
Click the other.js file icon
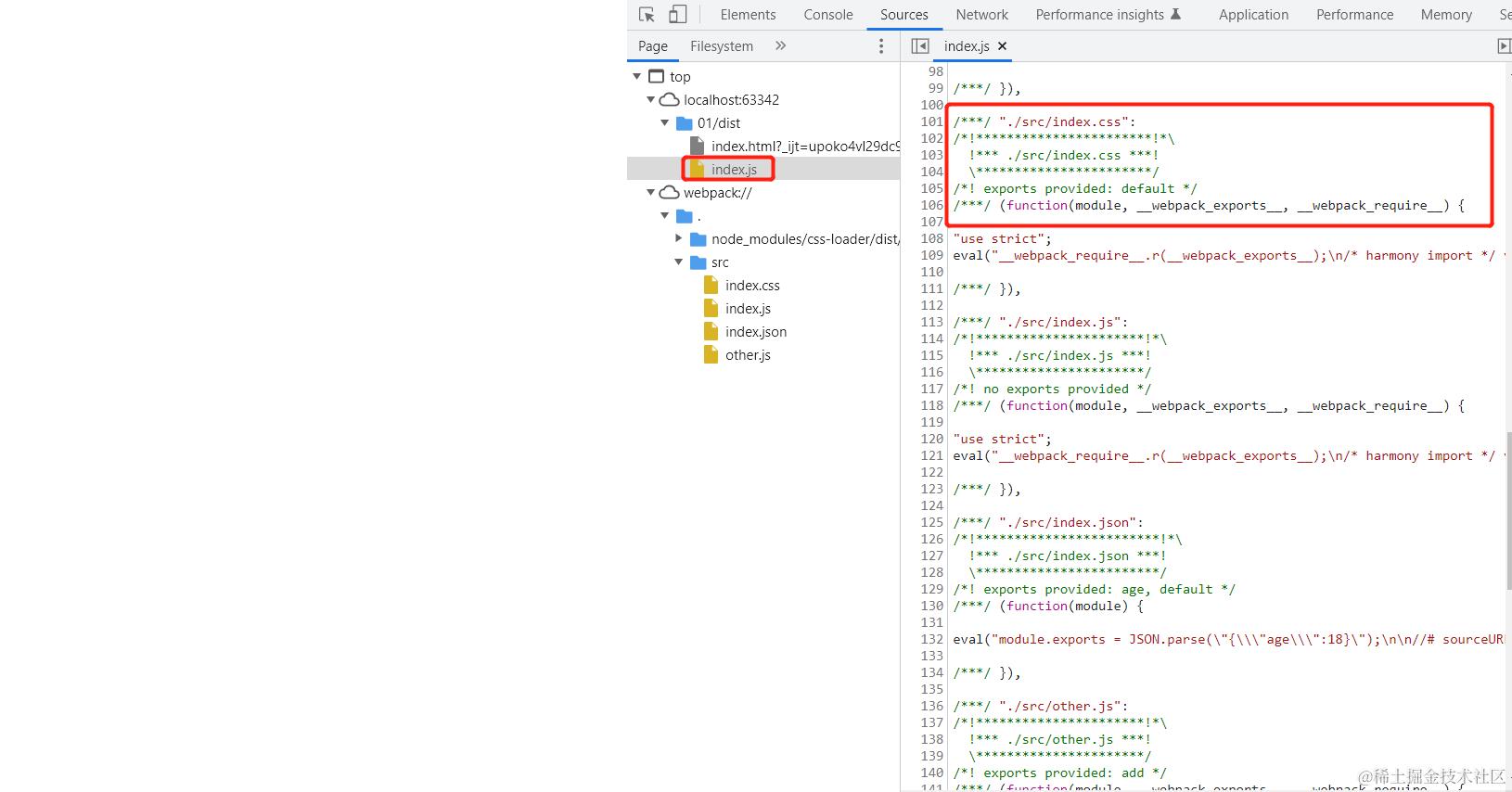point(711,354)
